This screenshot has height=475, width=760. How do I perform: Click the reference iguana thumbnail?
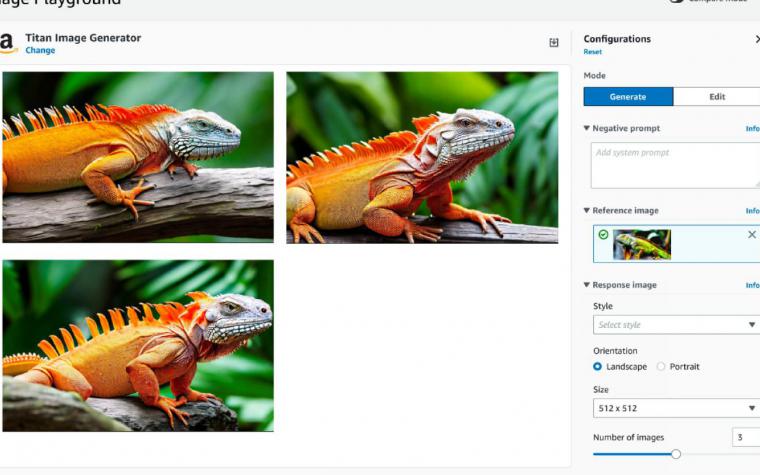coord(642,244)
